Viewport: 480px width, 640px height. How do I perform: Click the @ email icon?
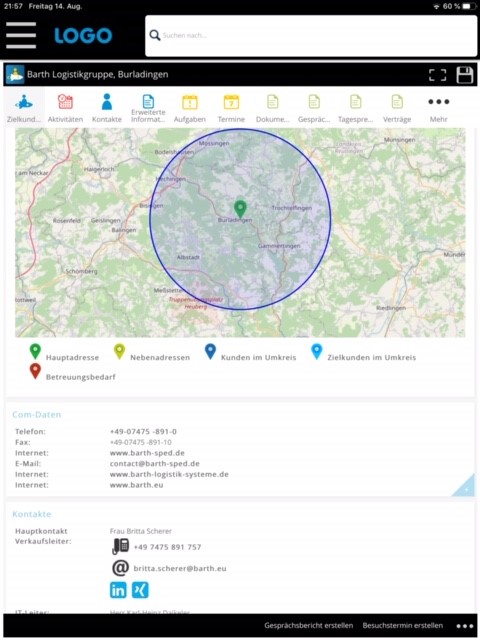(x=120, y=568)
